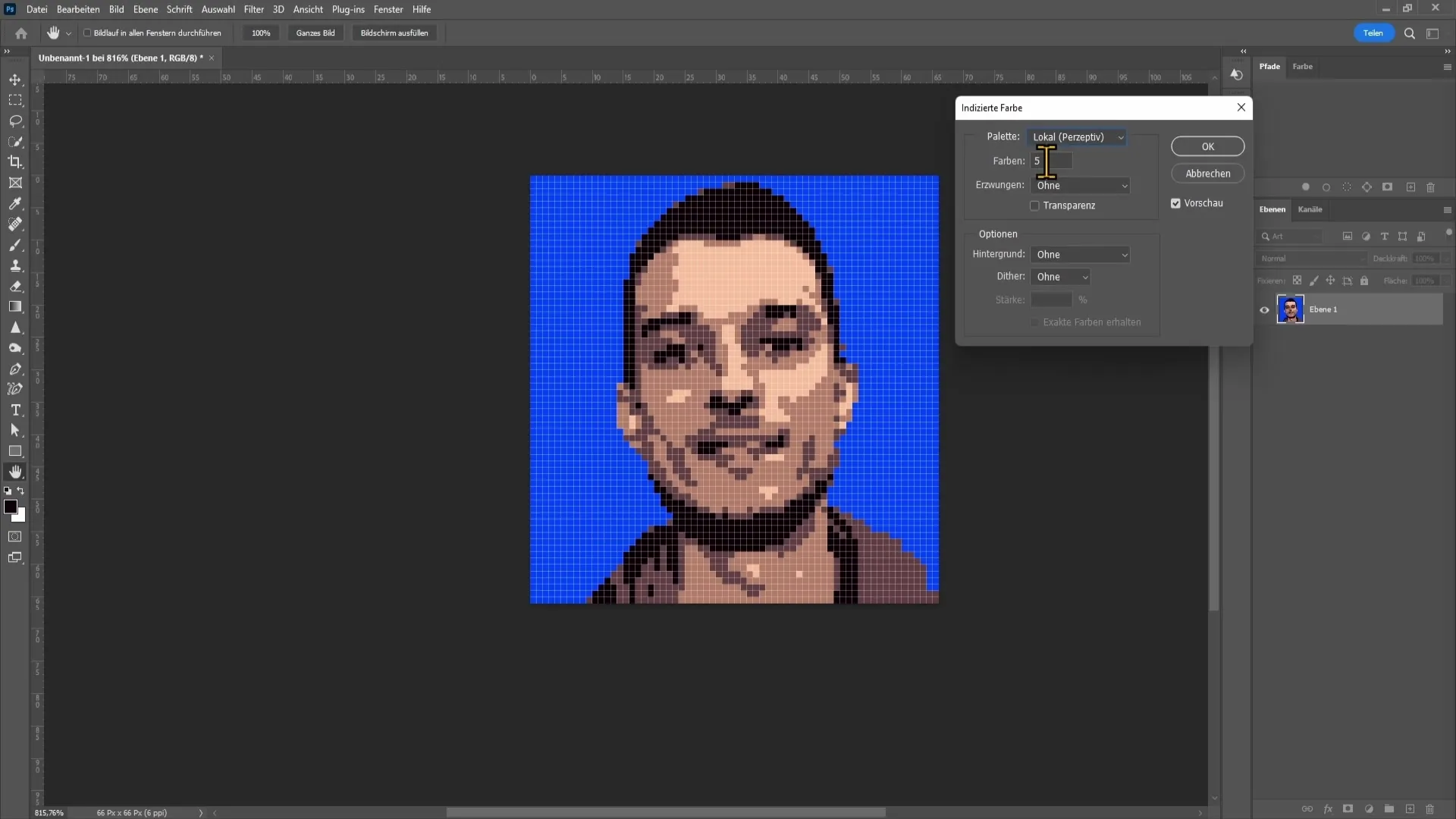Collapse the right panels with the double-arrow

1447,52
